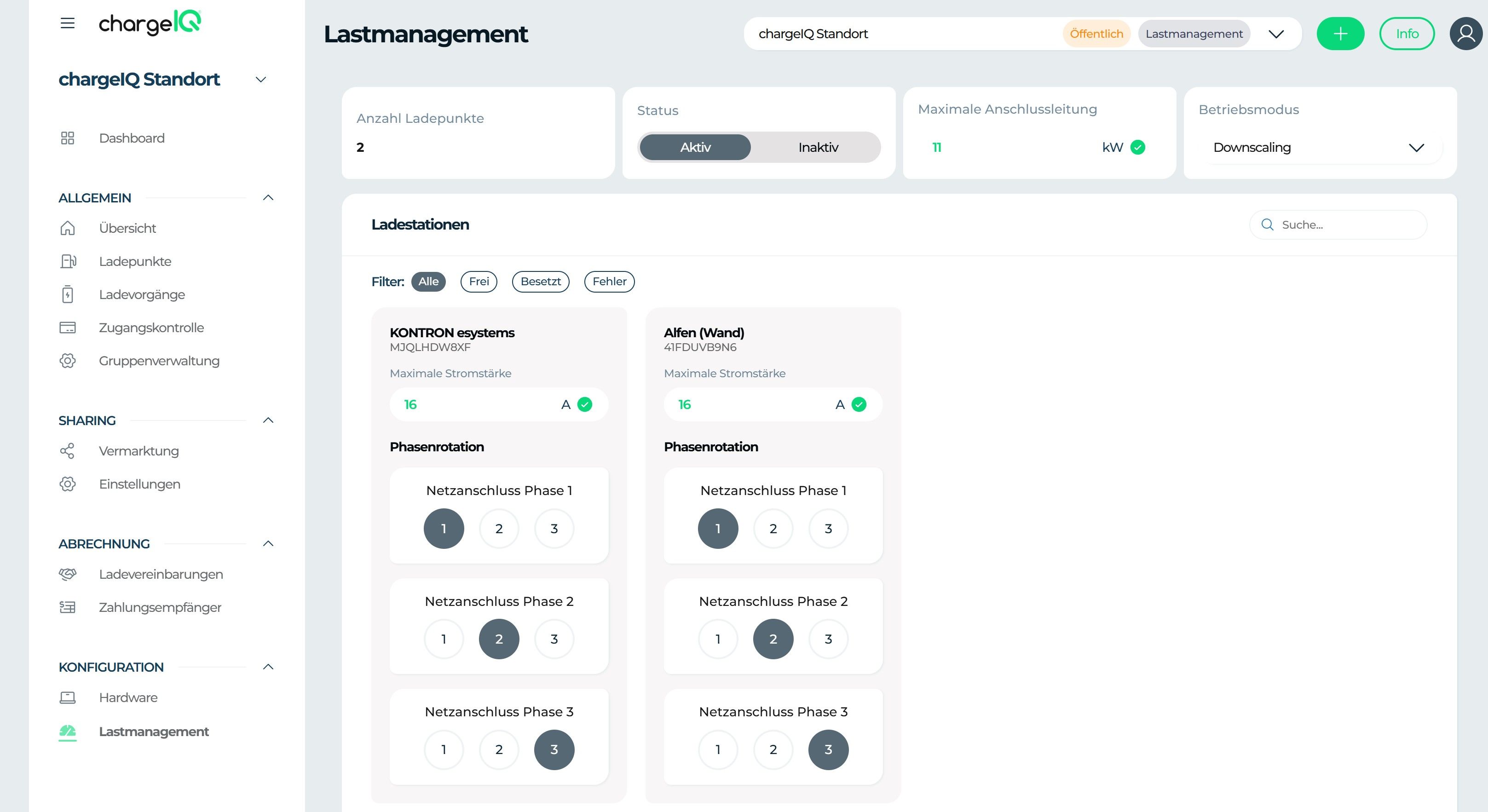Open the top location selector chevron
The width and height of the screenshot is (1488, 812).
[x=1276, y=34]
